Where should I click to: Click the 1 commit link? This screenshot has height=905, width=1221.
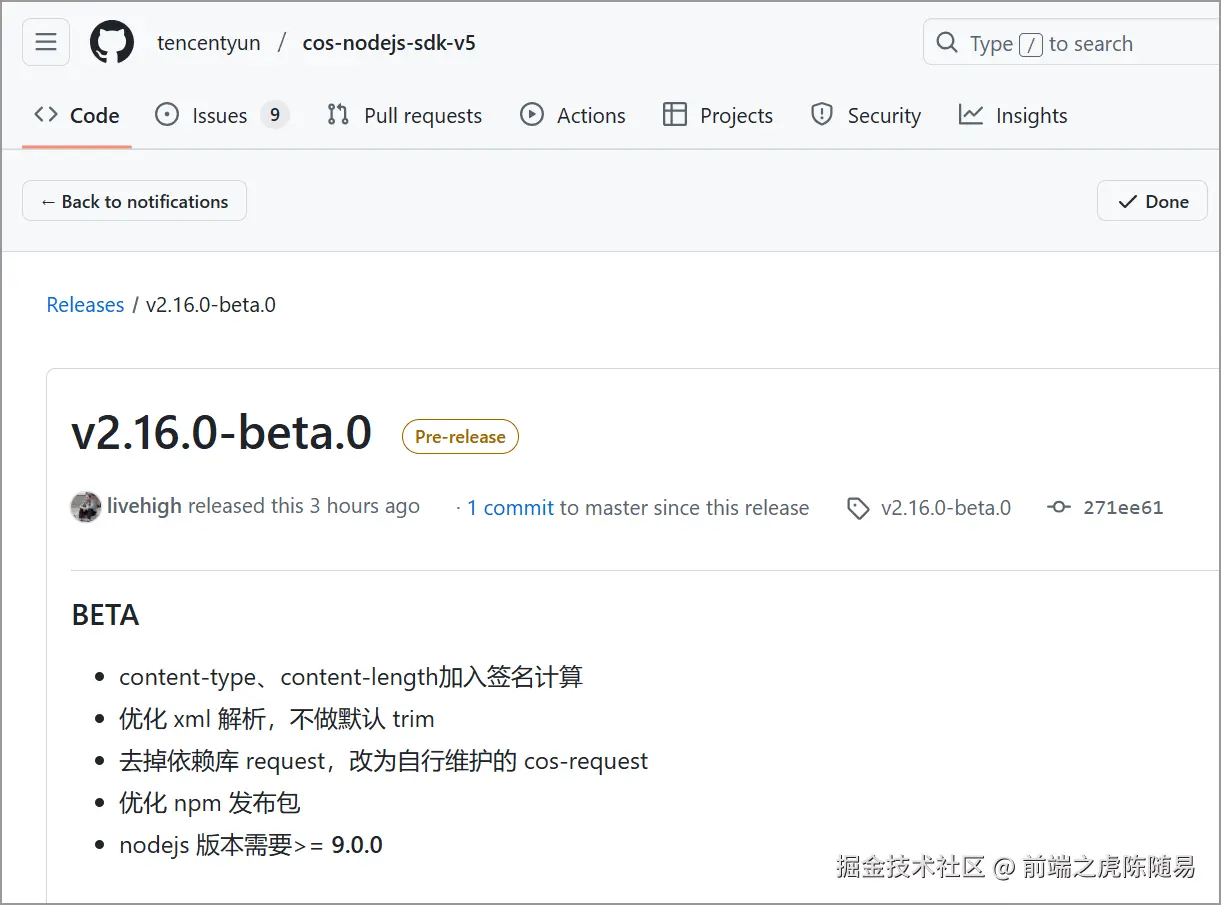510,508
